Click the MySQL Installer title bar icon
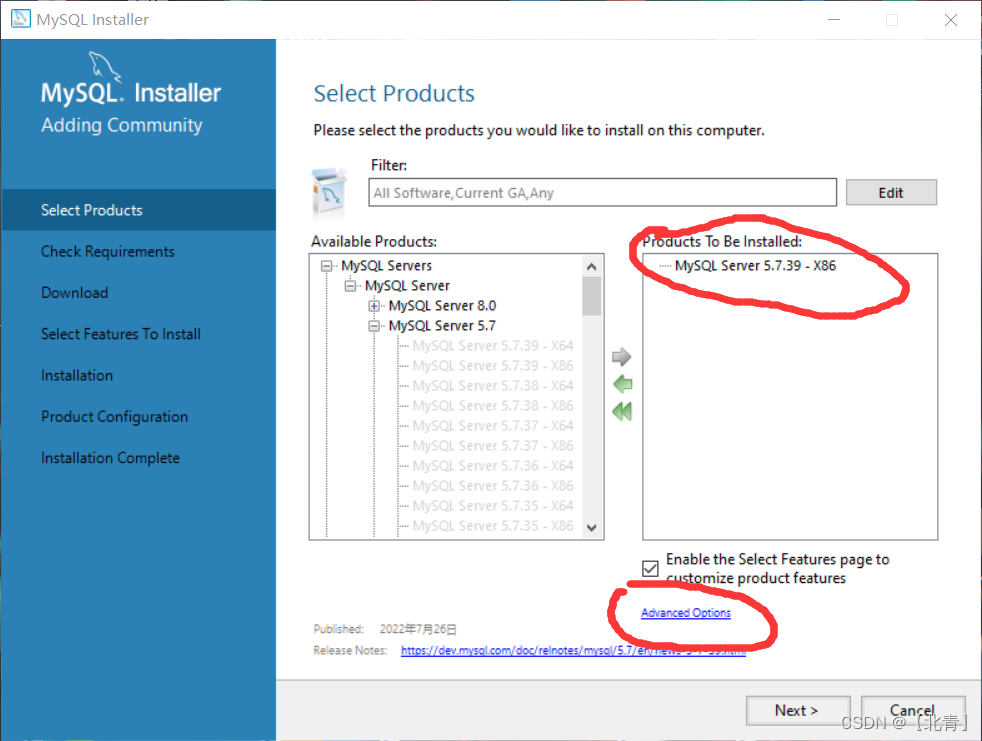Screen dimensions: 982x741 pyautogui.click(x=20, y=19)
